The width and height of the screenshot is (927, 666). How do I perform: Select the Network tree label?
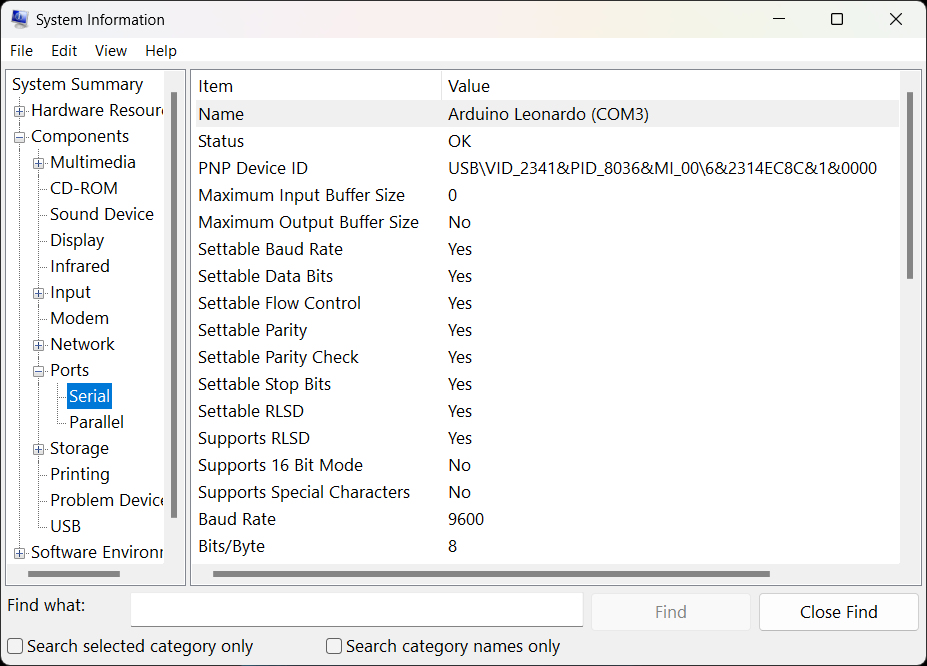82,345
